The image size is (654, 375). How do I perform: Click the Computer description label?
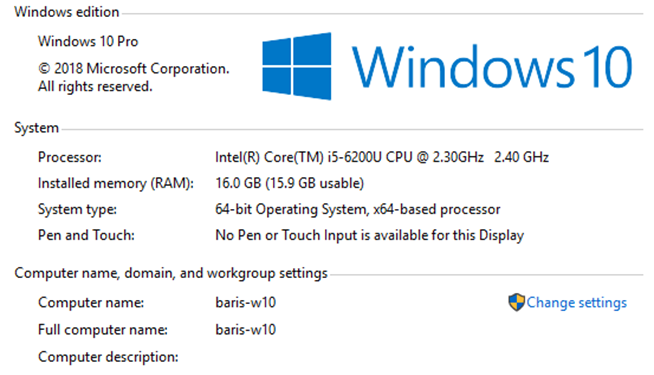tap(108, 357)
